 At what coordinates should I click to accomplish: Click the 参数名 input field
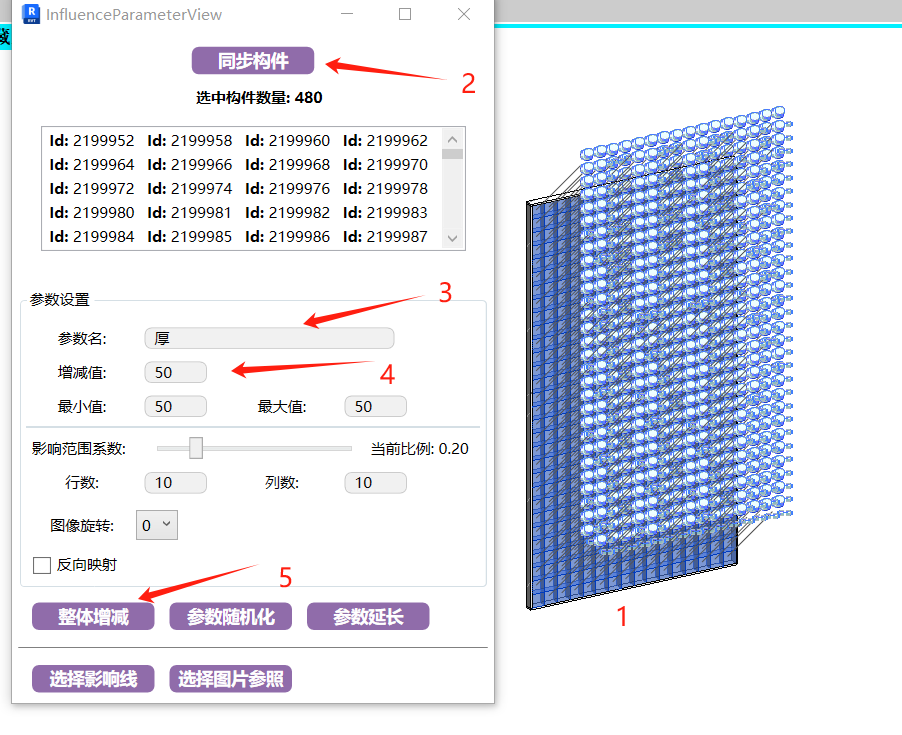click(x=269, y=339)
